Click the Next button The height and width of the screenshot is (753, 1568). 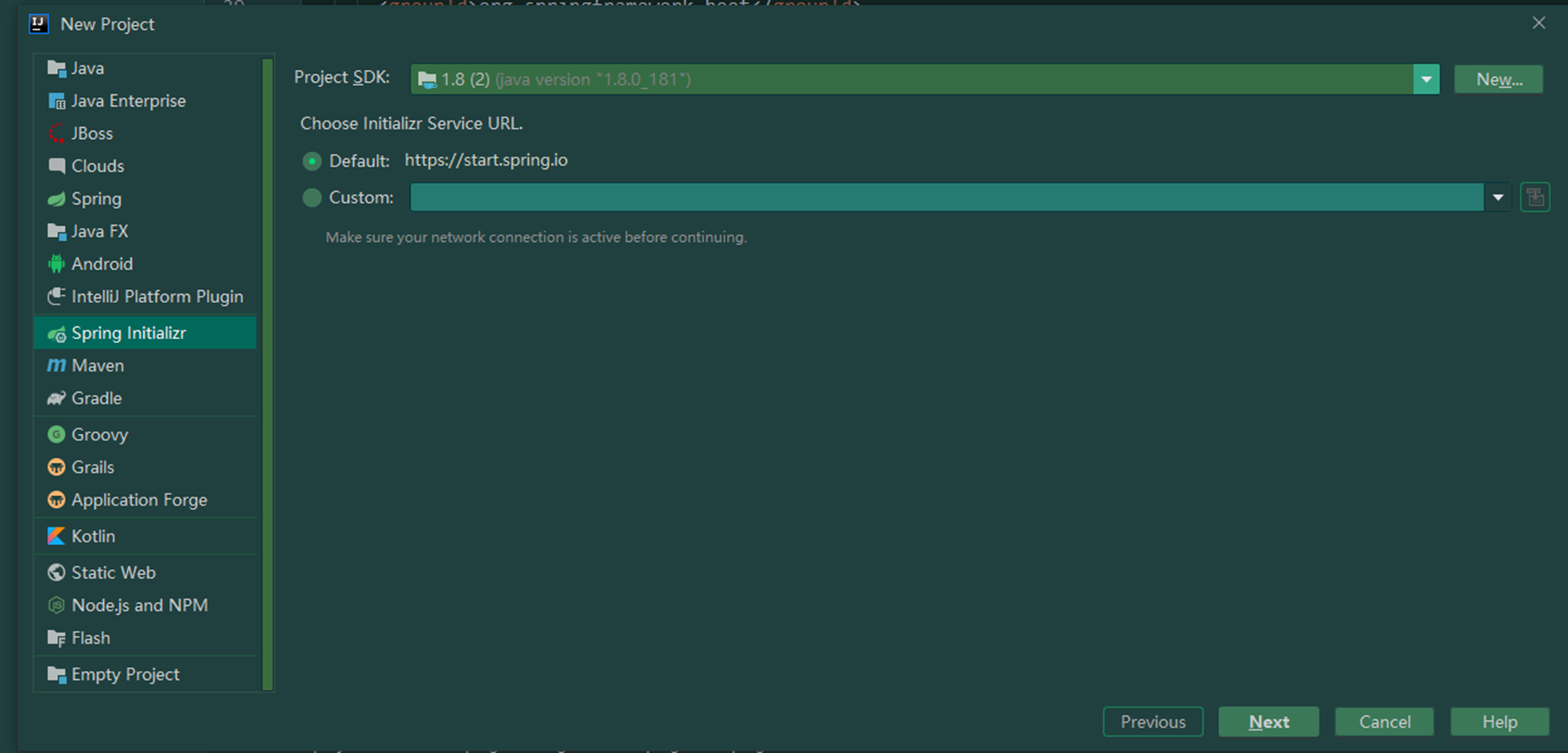point(1269,722)
